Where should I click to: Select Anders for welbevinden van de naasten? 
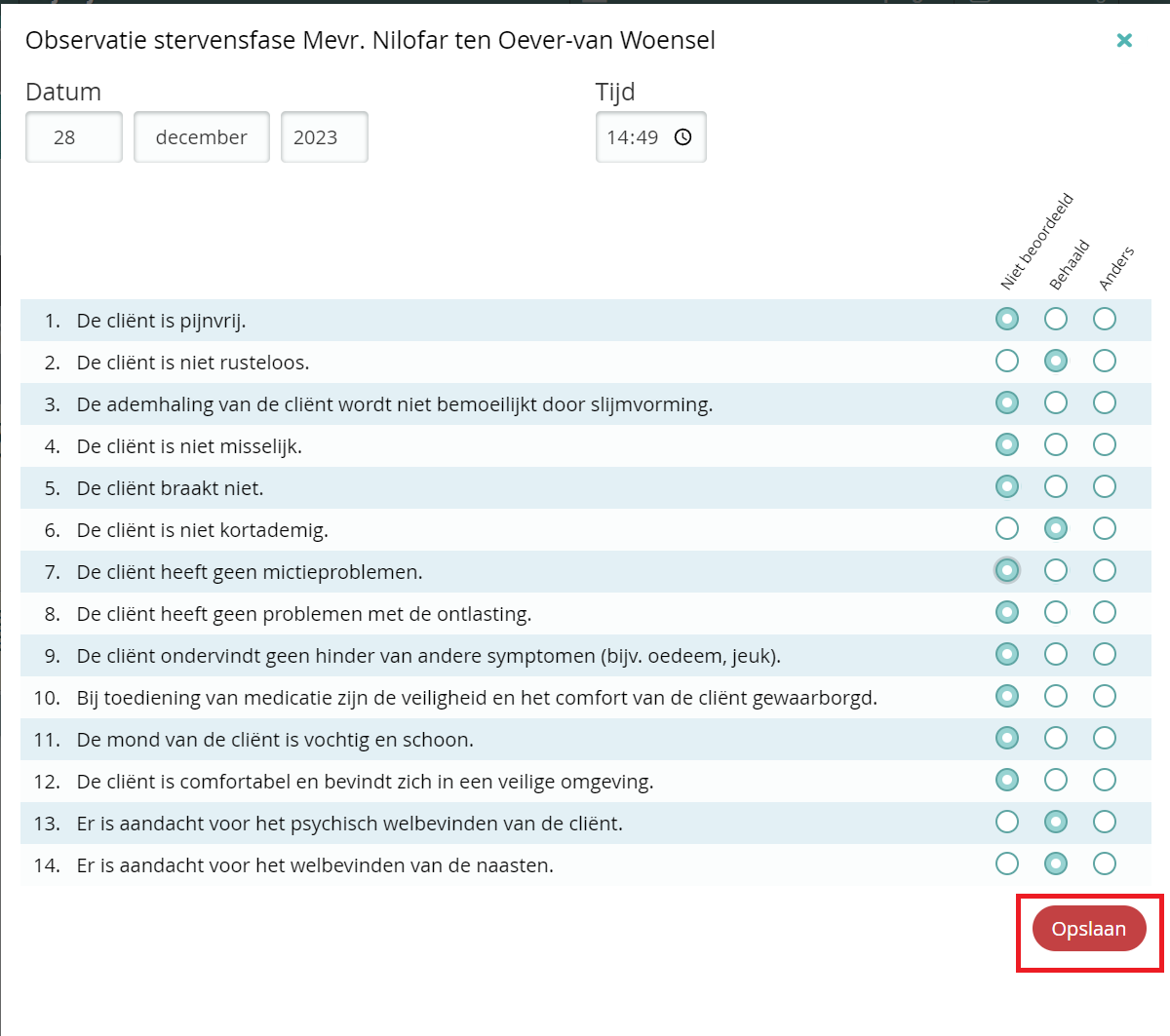pyautogui.click(x=1105, y=863)
